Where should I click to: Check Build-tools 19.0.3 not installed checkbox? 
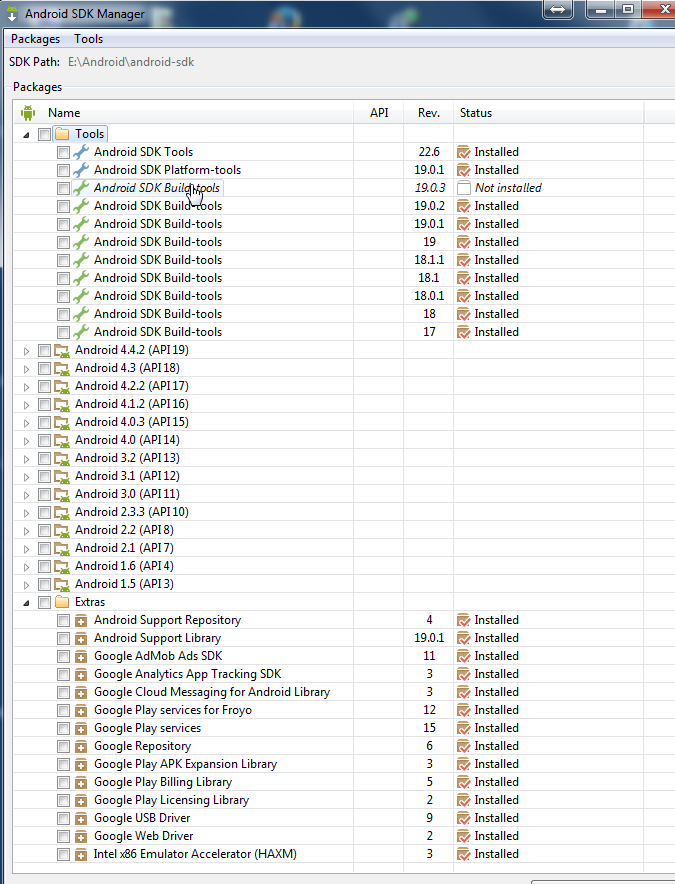(x=63, y=188)
